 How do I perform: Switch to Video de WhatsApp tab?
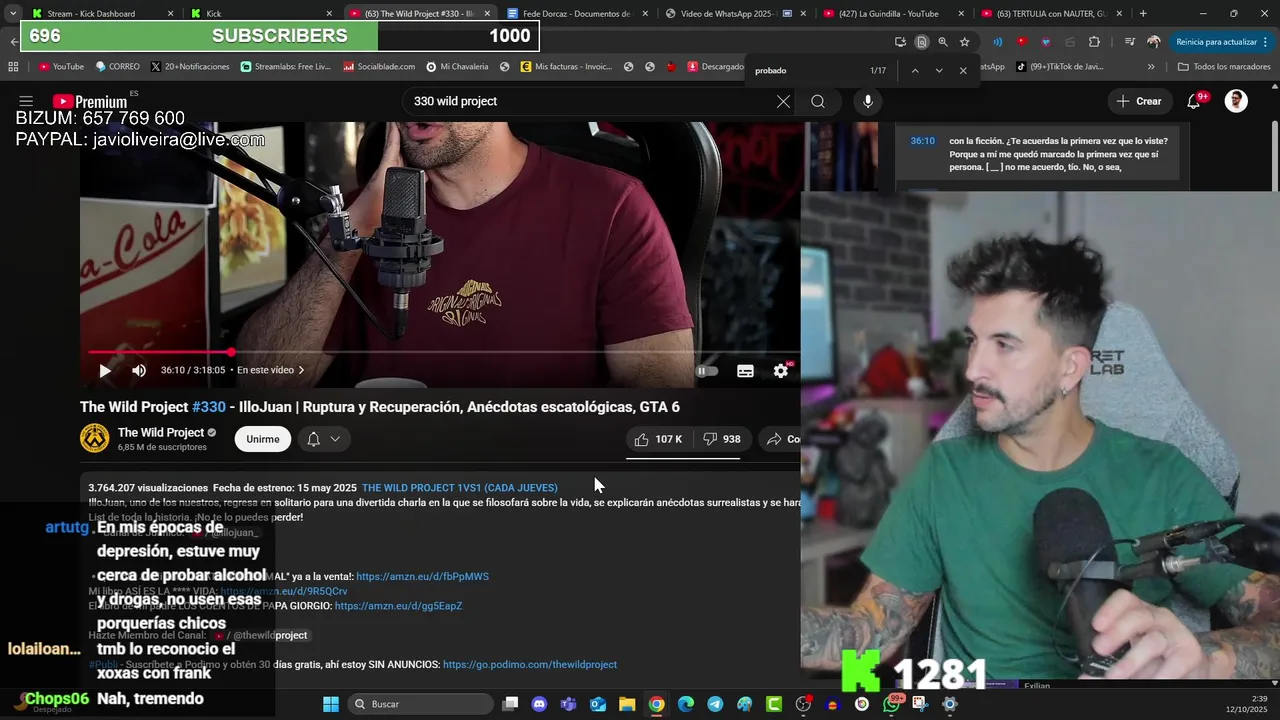pos(735,14)
